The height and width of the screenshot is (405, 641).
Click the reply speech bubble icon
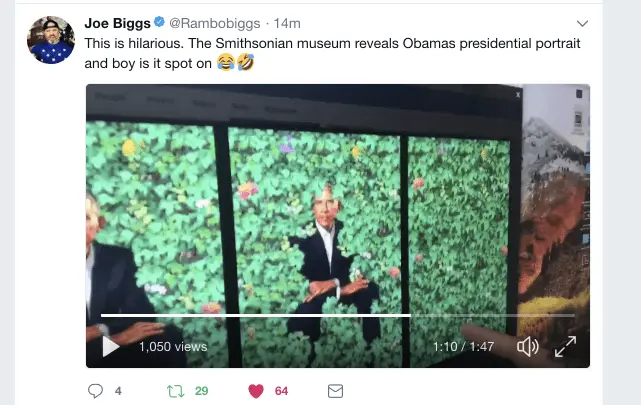click(x=96, y=390)
